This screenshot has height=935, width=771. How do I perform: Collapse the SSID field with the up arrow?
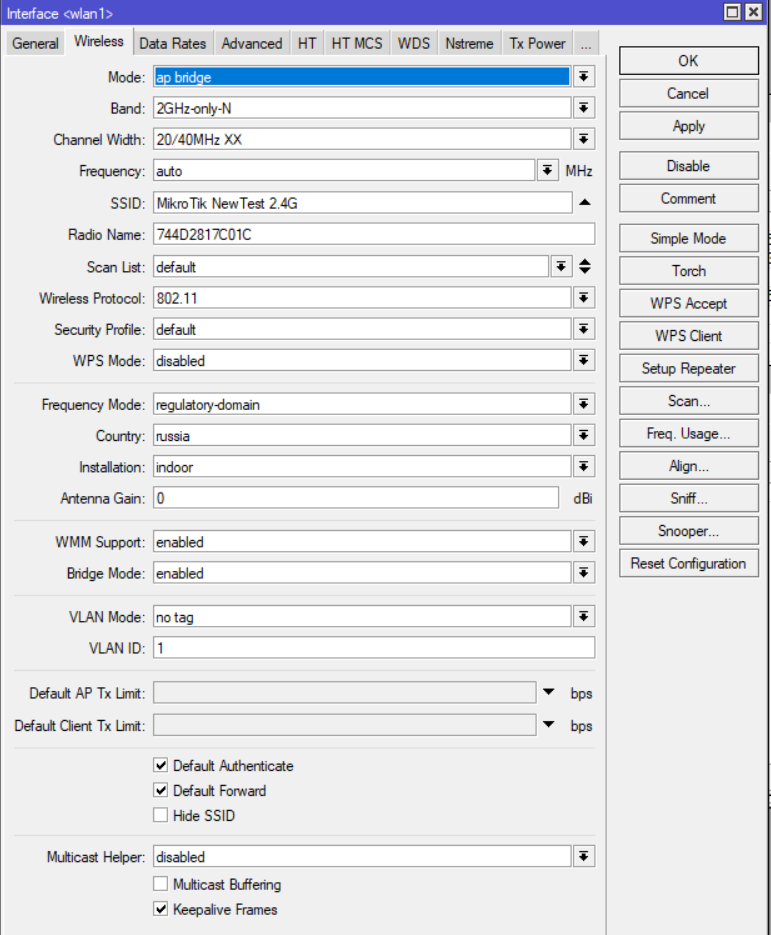[585, 203]
